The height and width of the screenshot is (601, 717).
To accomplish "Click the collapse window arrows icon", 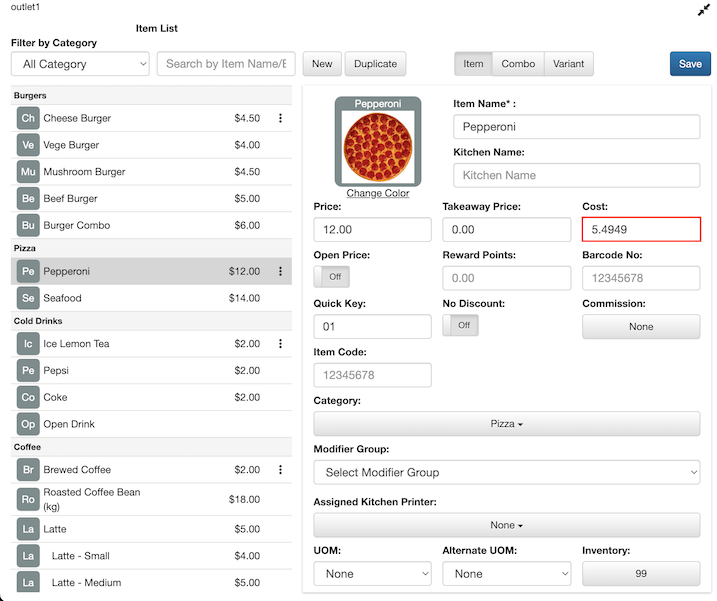I will click(x=703, y=10).
